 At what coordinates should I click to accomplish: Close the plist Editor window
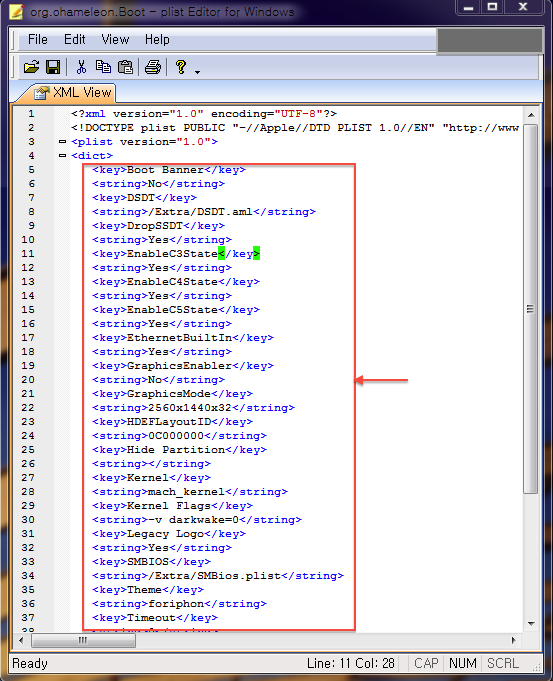tap(523, 7)
